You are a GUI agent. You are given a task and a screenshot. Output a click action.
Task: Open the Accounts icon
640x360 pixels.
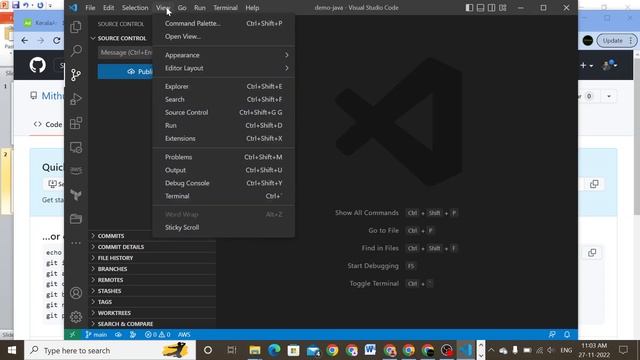click(x=76, y=293)
